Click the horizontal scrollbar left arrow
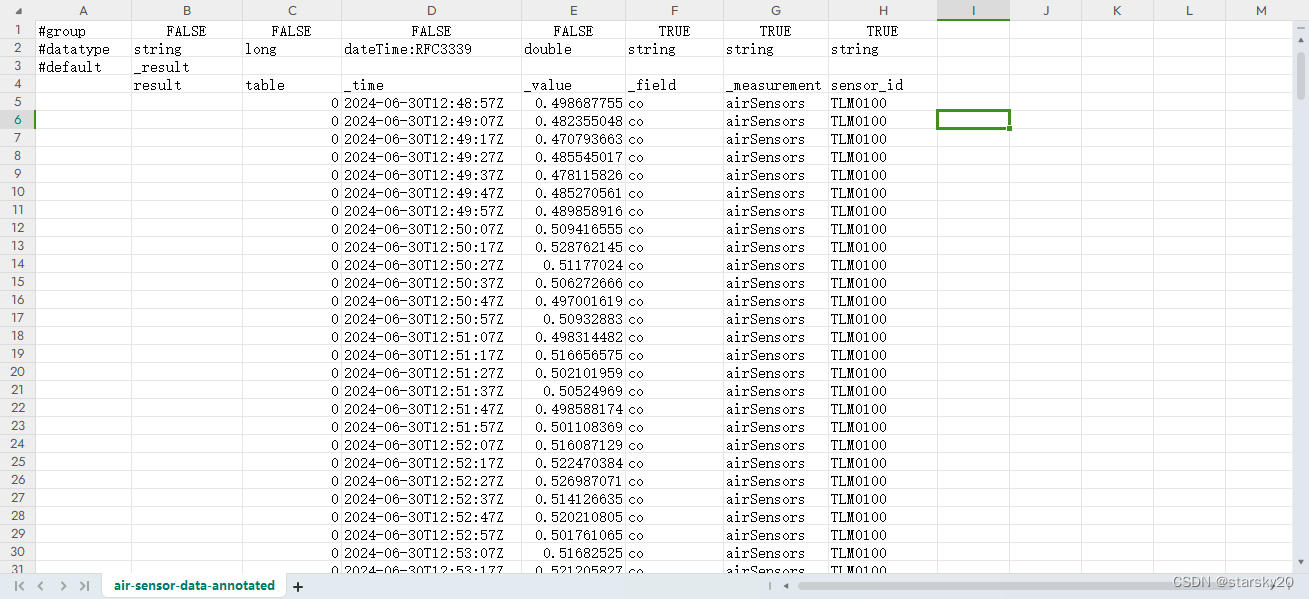 (786, 585)
